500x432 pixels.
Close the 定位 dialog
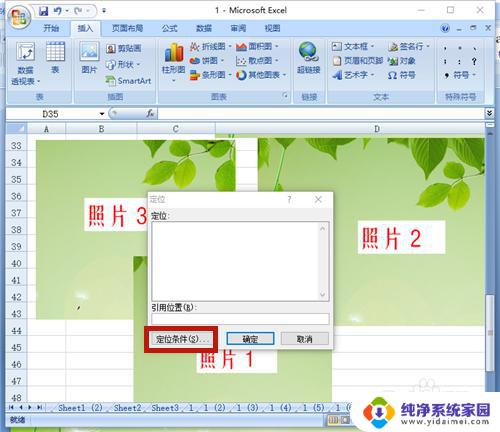coord(318,199)
